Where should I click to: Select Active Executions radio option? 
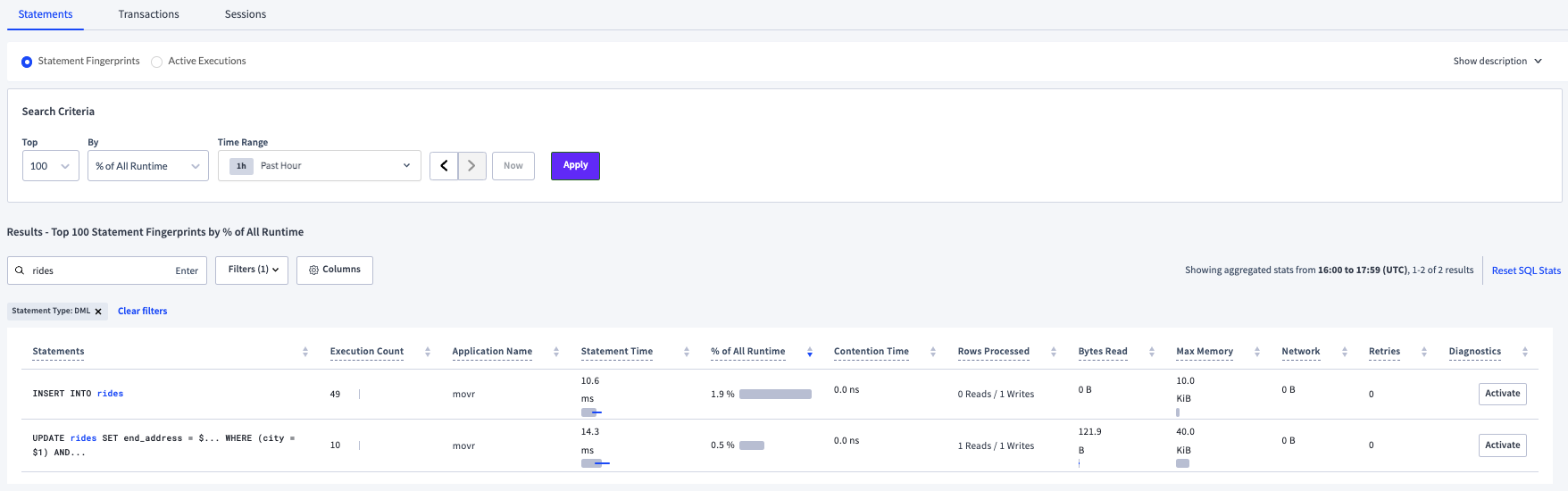click(157, 62)
